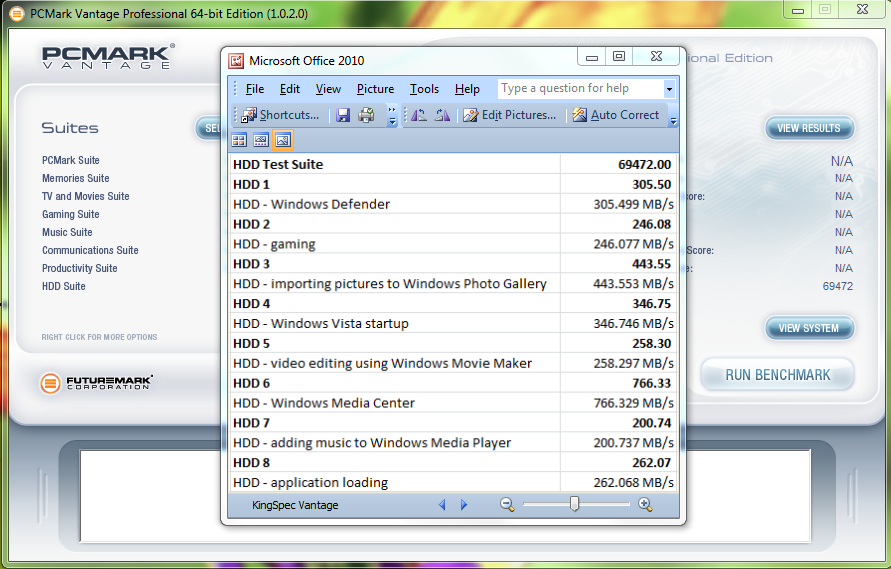Click the Rotate Right icon

point(442,115)
